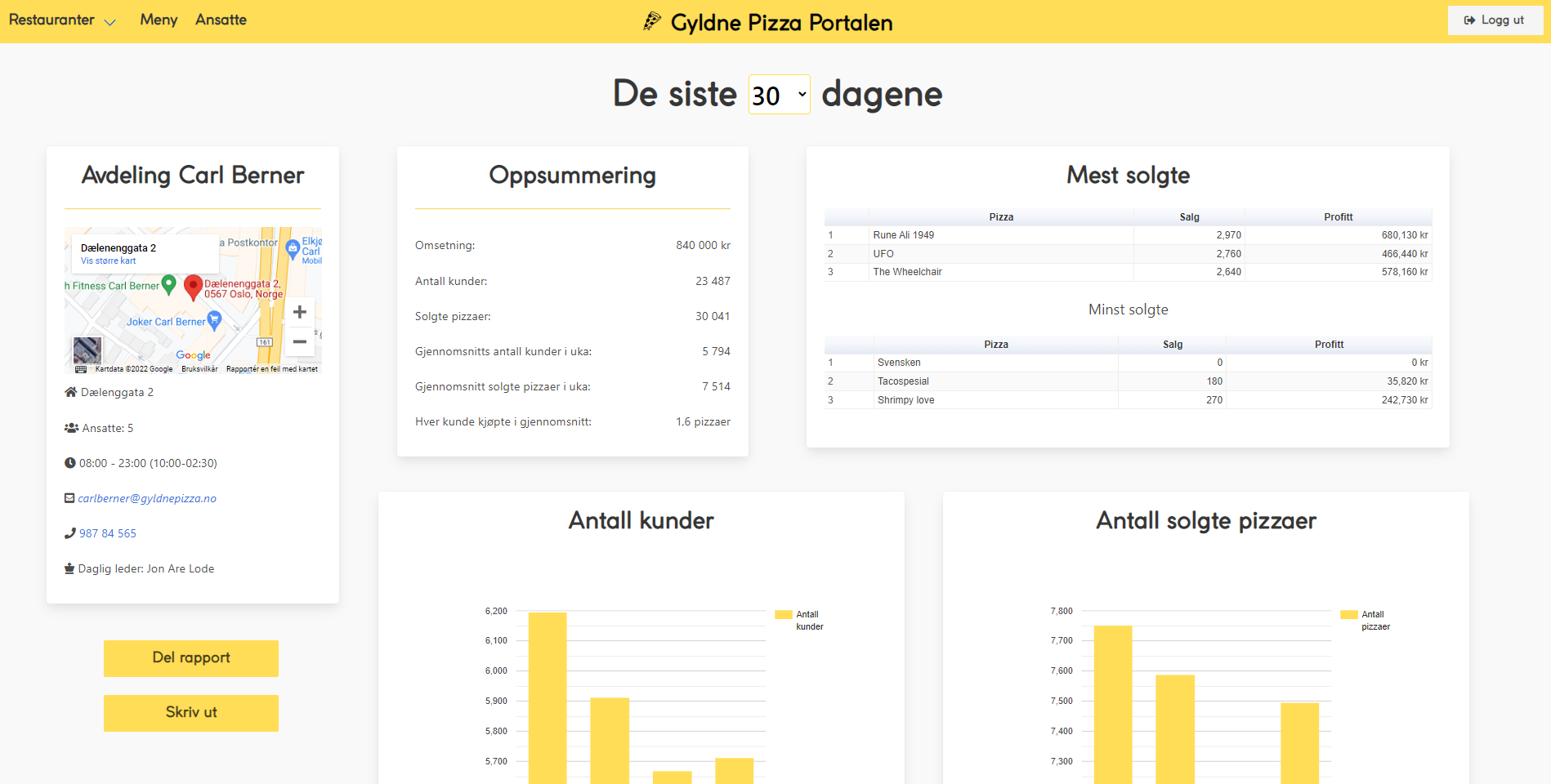Open the days selector showing 30

coord(779,95)
